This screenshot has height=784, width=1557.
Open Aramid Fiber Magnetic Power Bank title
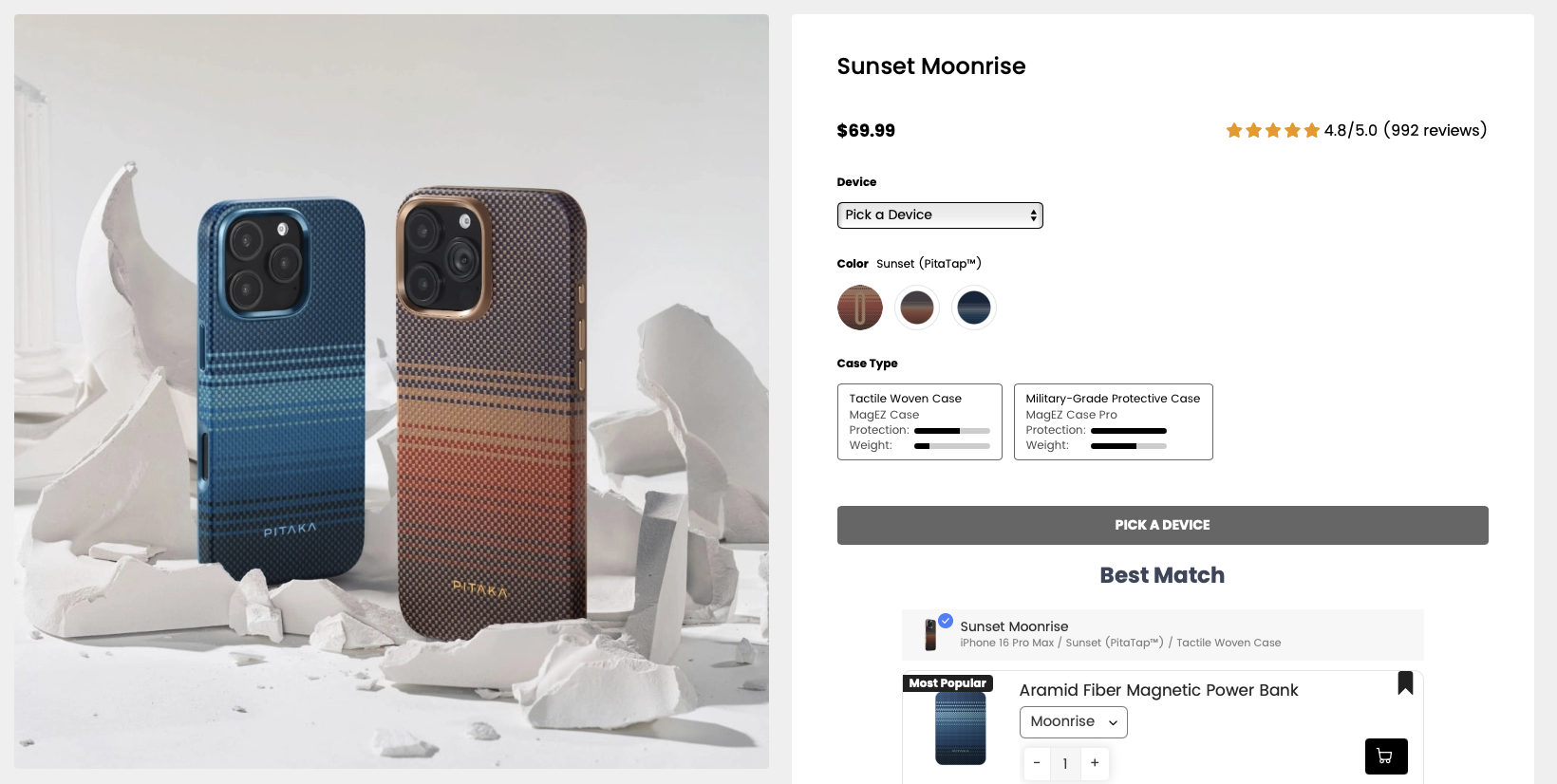(1158, 690)
